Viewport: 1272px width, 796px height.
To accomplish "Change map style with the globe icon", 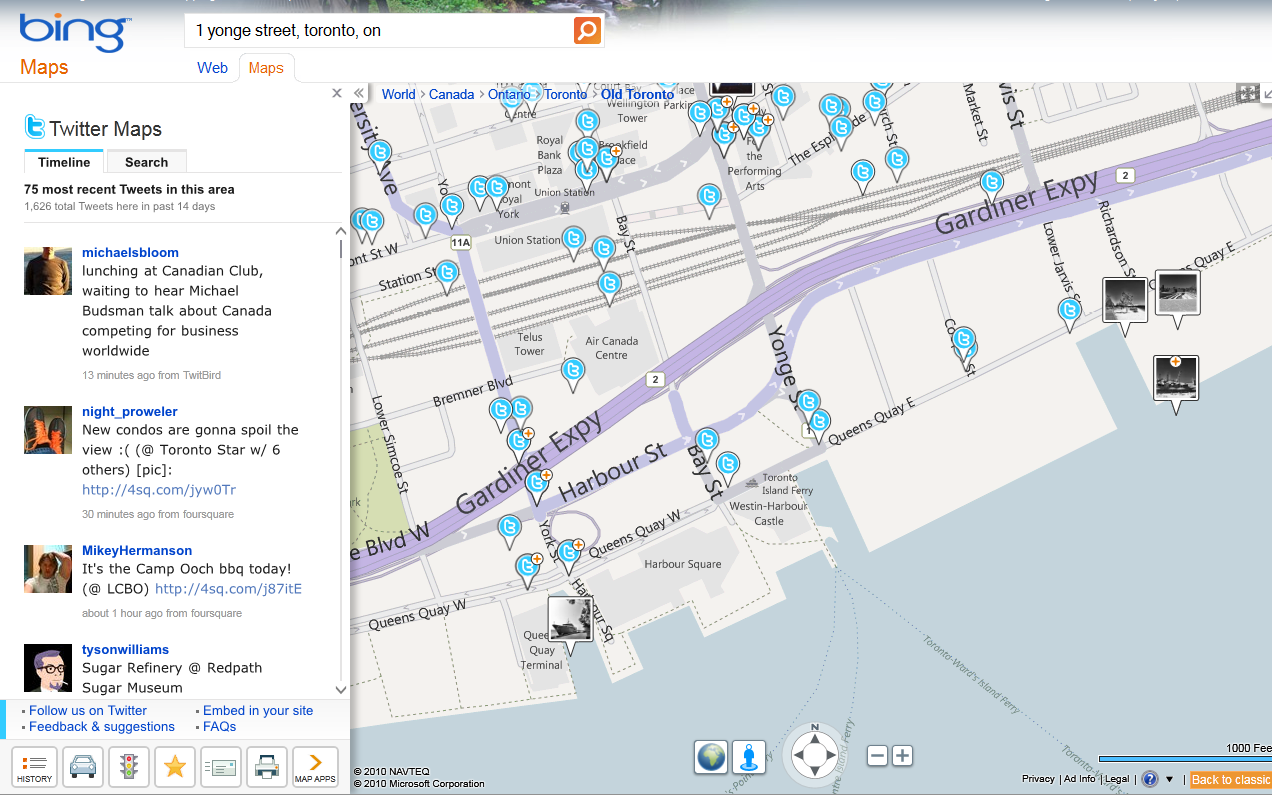I will tap(711, 757).
